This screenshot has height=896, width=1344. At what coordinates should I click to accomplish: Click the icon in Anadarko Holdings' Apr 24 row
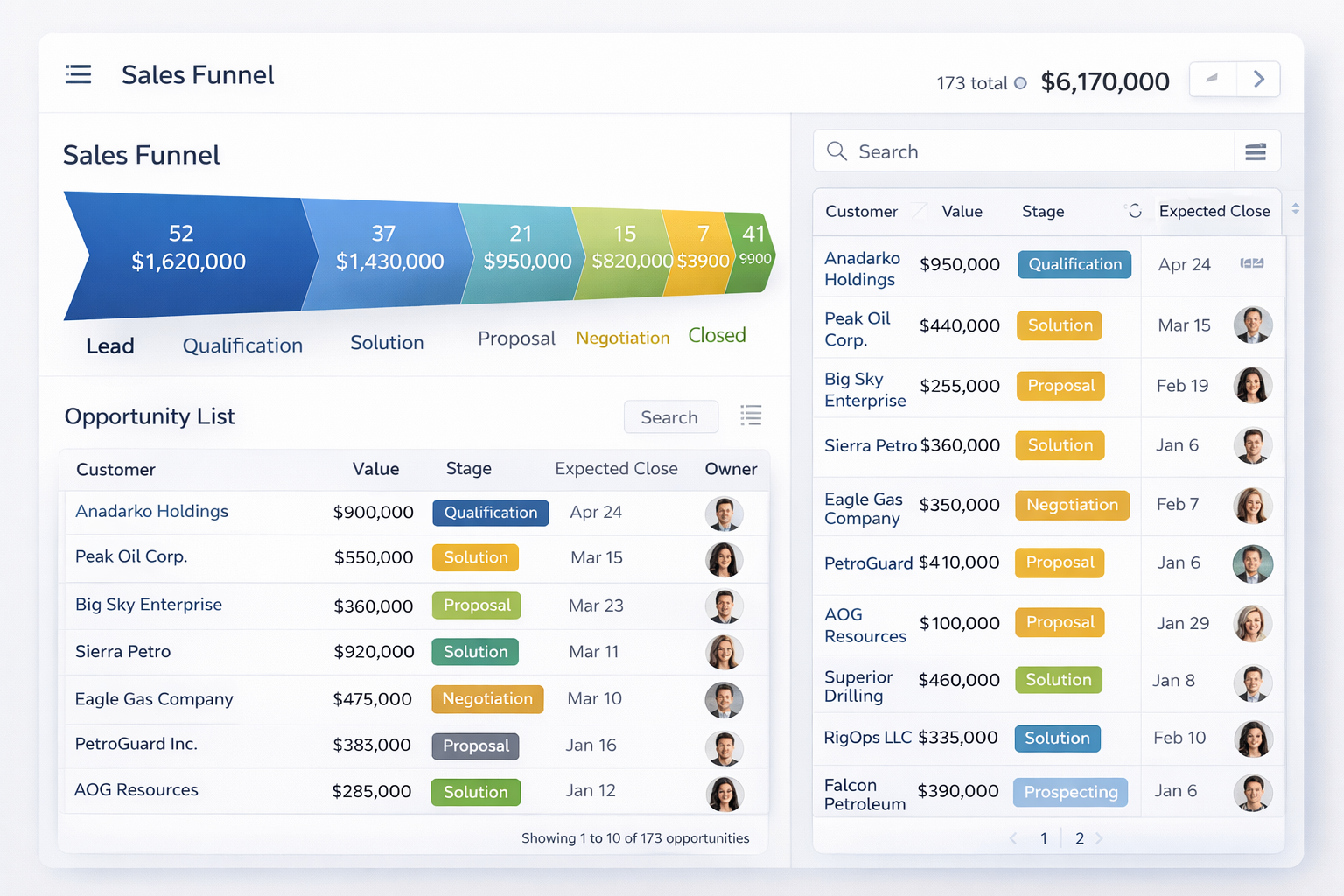(x=1252, y=263)
